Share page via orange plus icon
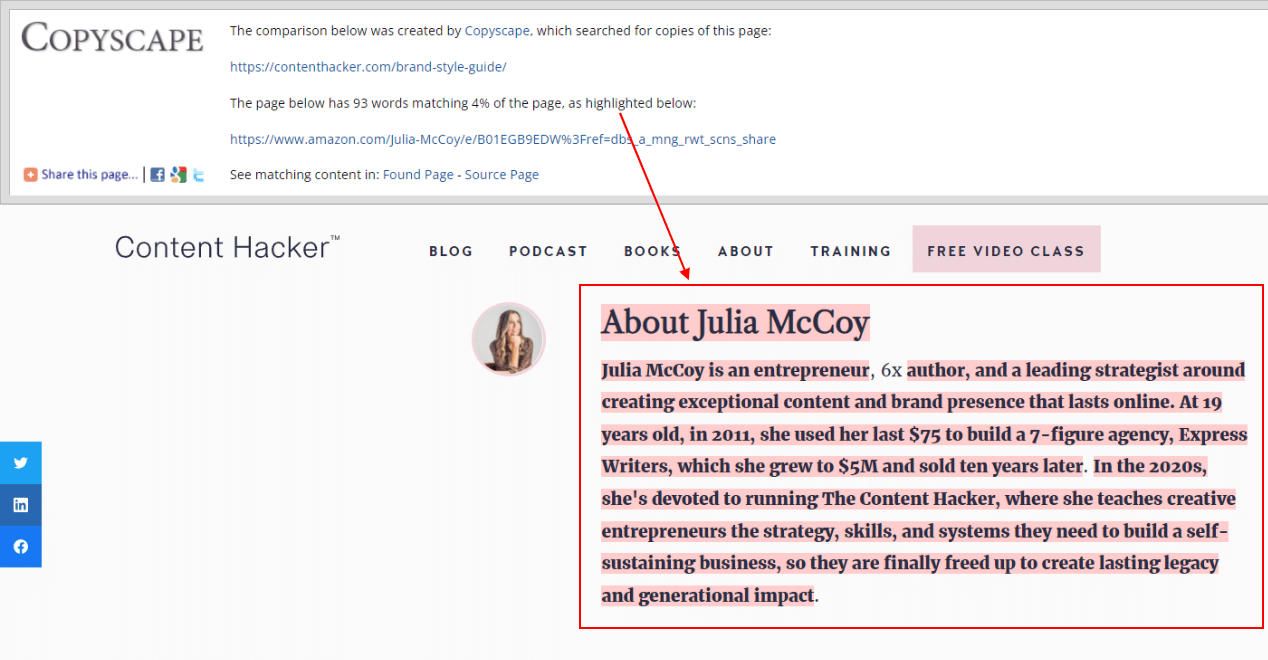This screenshot has width=1268, height=660. [x=30, y=175]
